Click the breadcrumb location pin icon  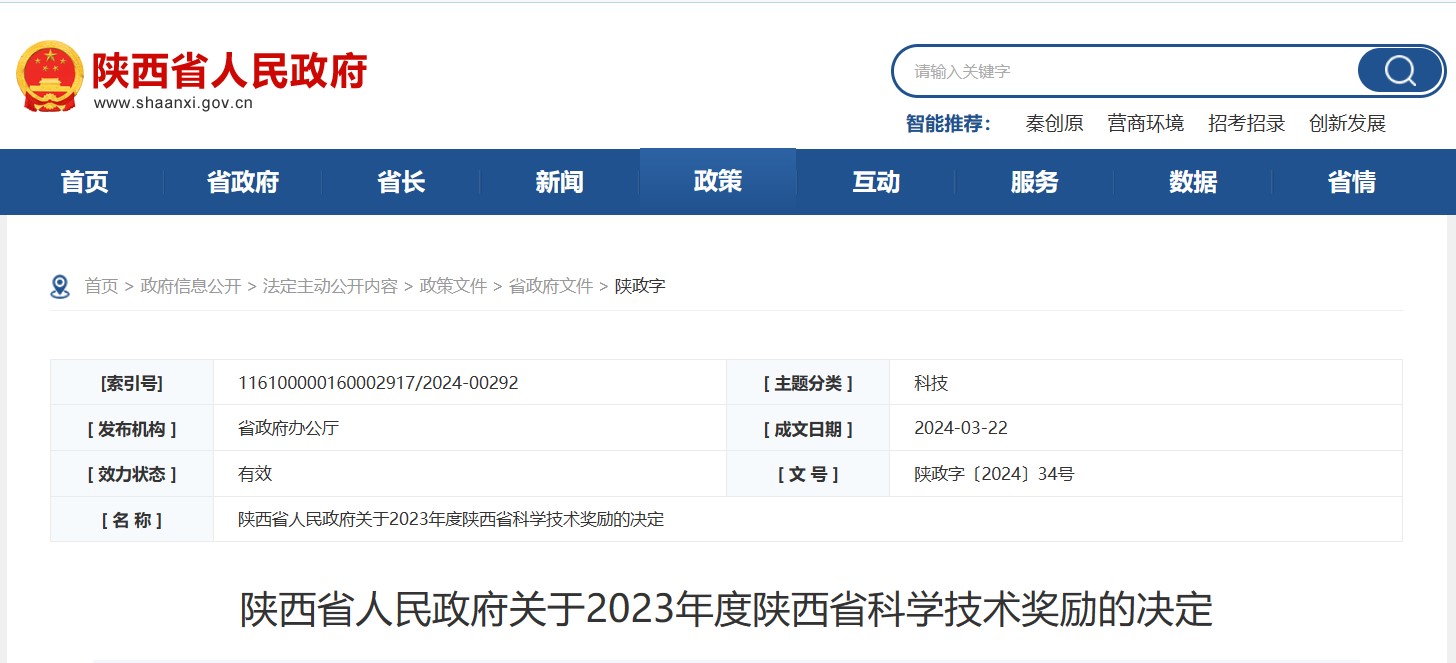click(x=59, y=285)
